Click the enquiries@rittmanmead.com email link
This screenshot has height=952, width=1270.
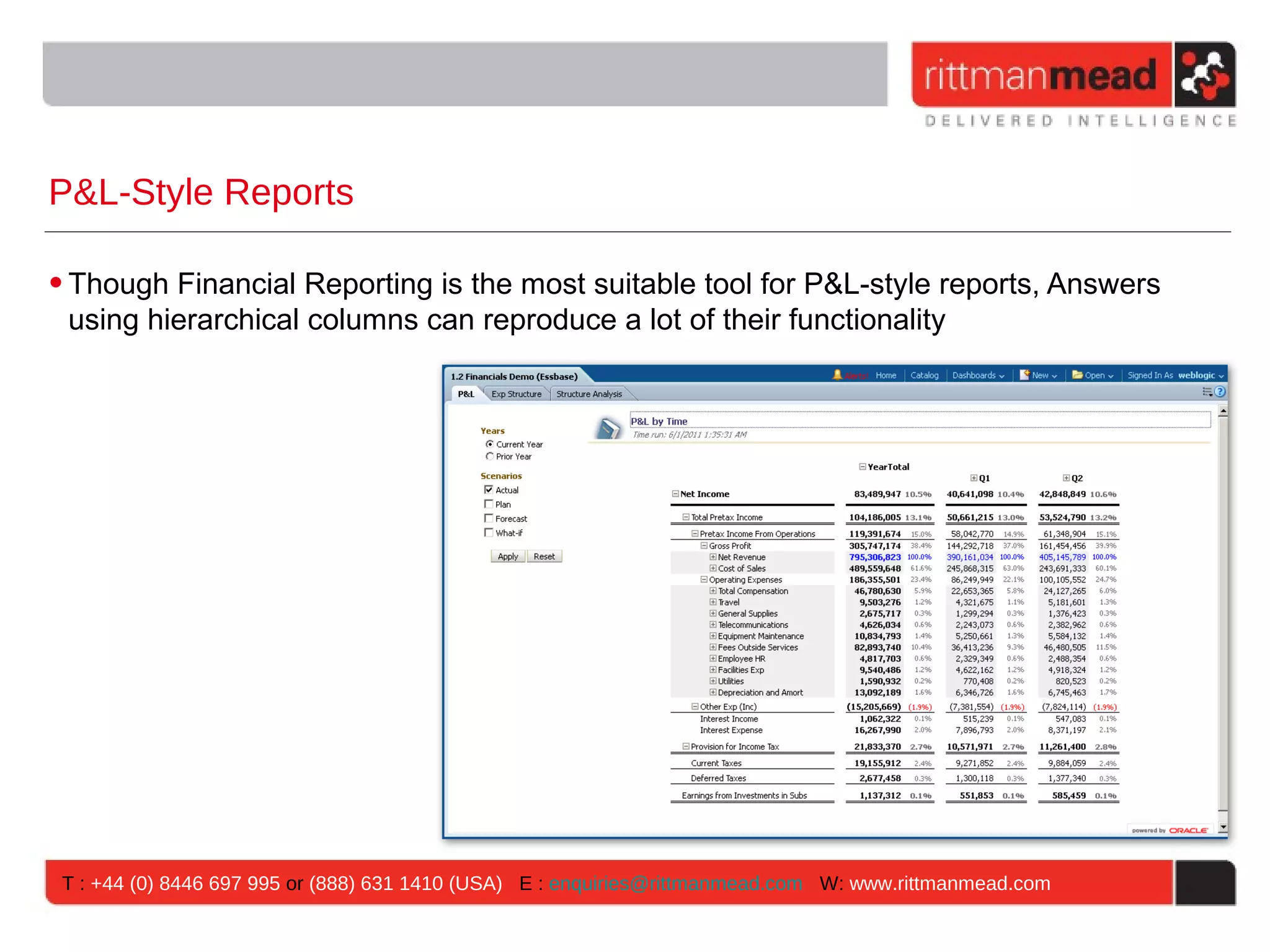(675, 883)
